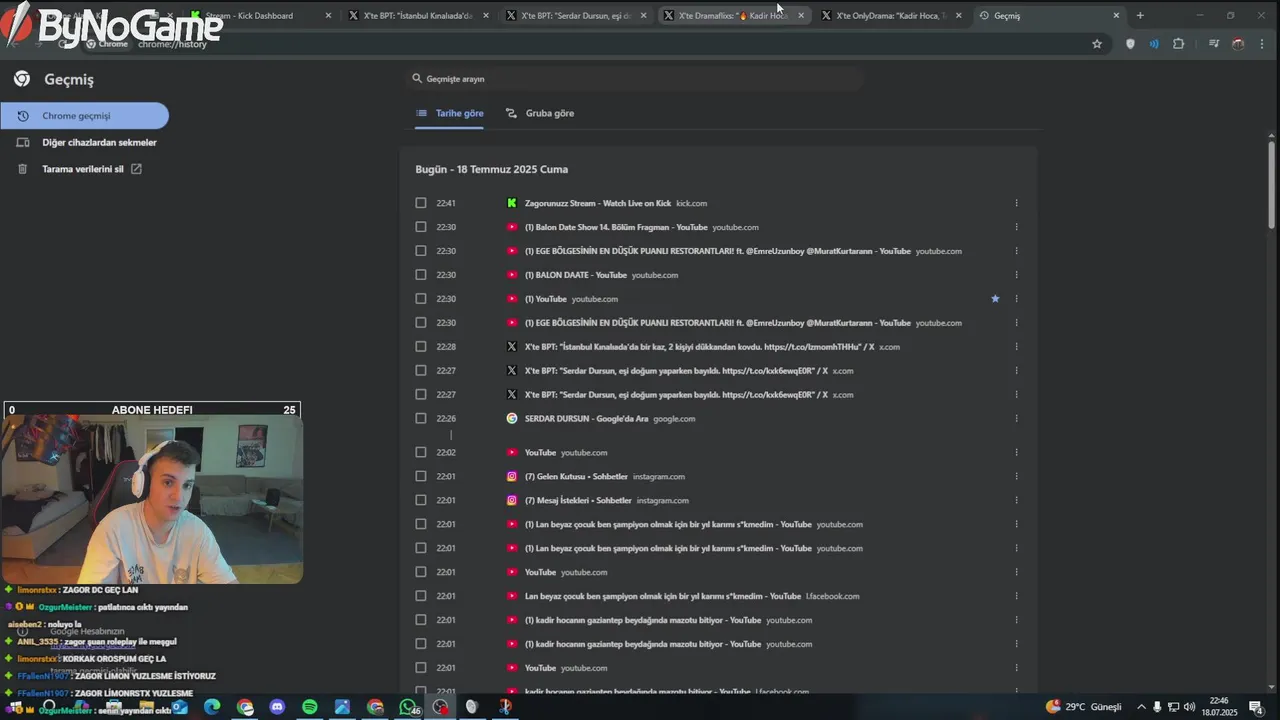
Task: Close the X'te Dramaflixs tab
Action: tap(801, 15)
